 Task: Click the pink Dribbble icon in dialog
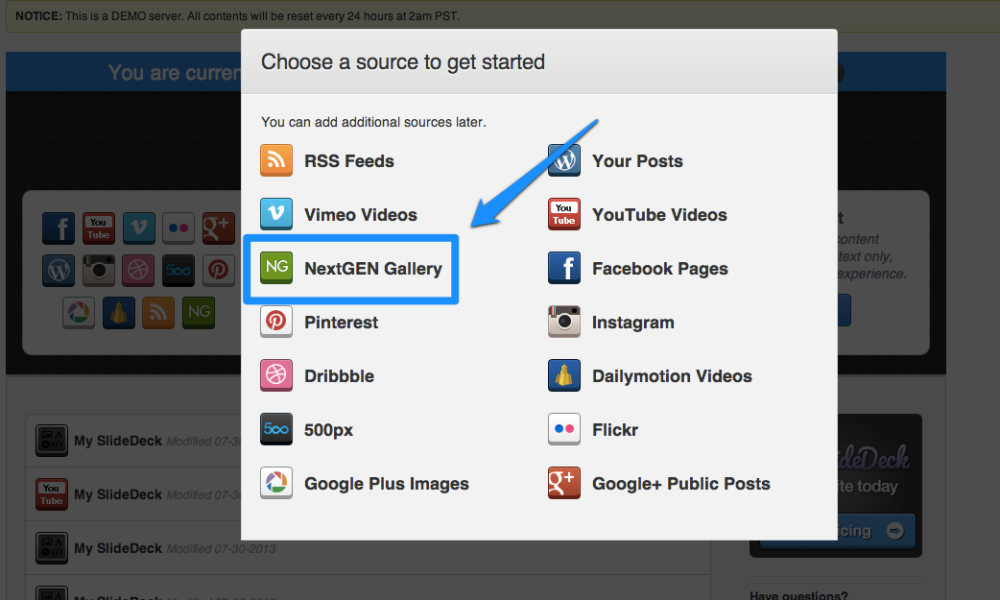(276, 375)
